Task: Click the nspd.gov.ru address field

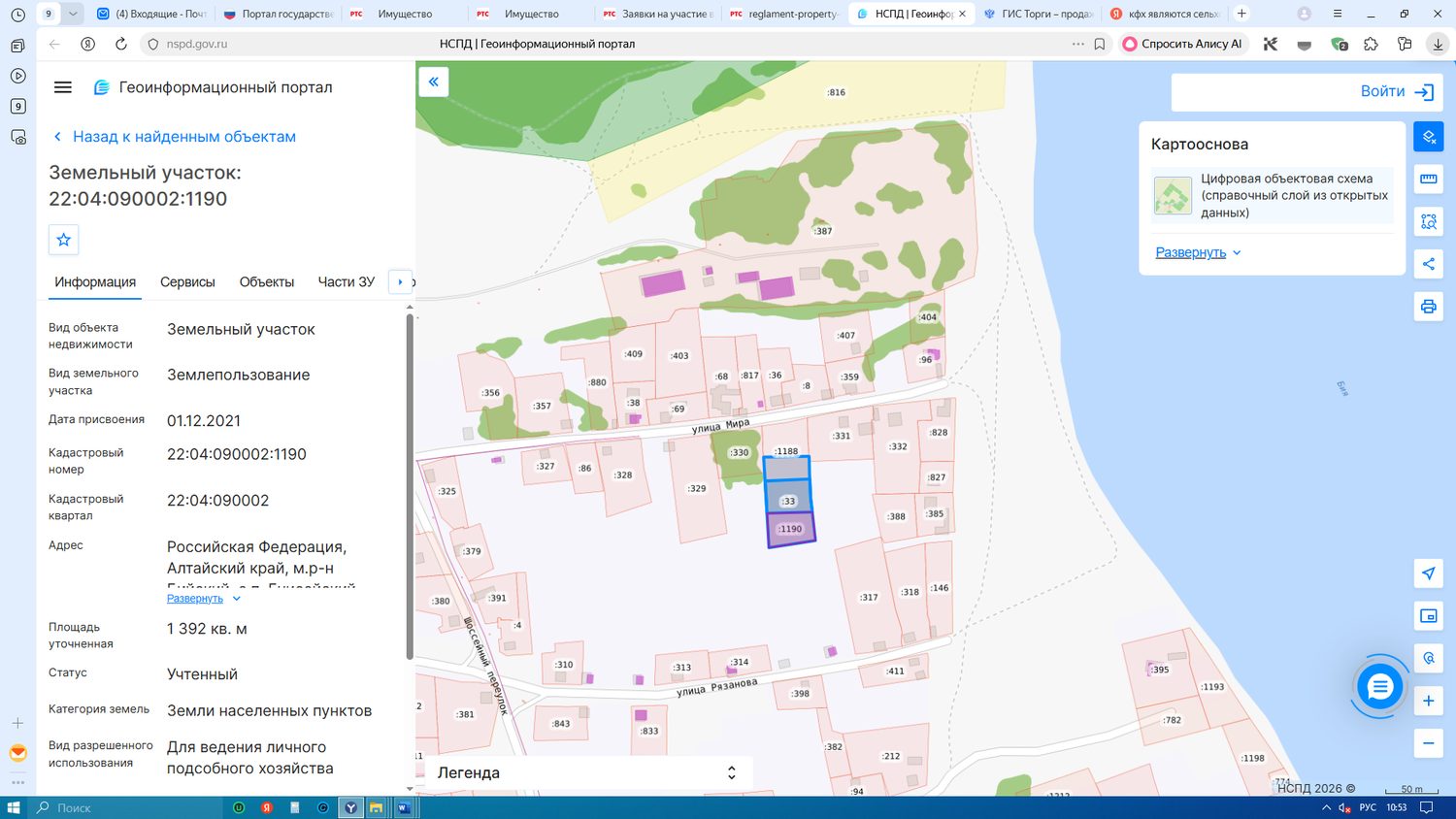Action: click(x=197, y=44)
